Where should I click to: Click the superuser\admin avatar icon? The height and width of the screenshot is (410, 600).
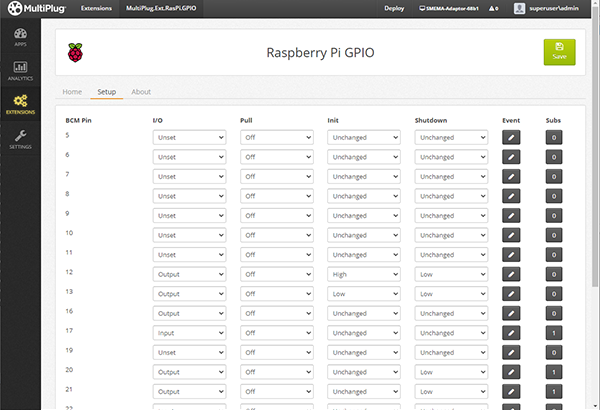click(x=519, y=8)
